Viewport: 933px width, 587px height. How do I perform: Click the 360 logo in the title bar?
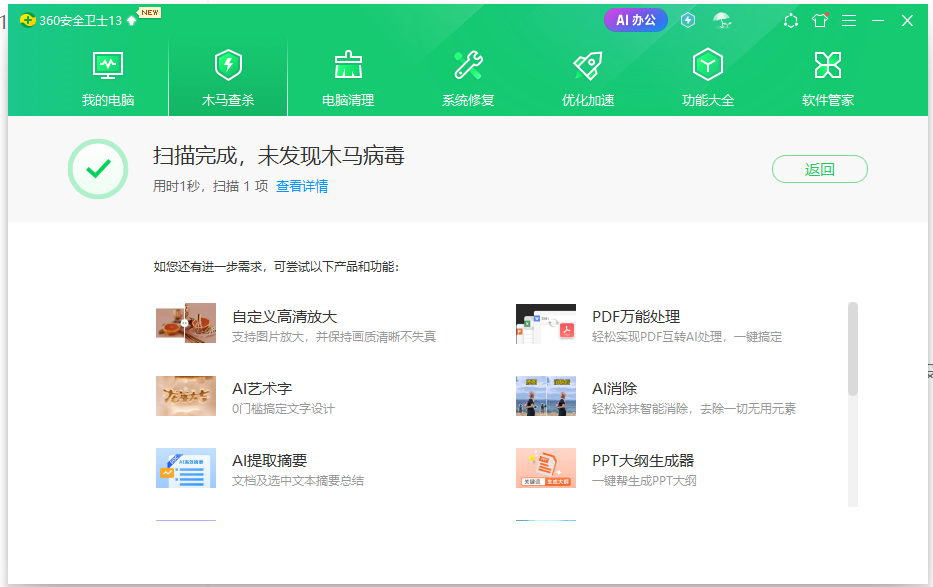click(27, 20)
